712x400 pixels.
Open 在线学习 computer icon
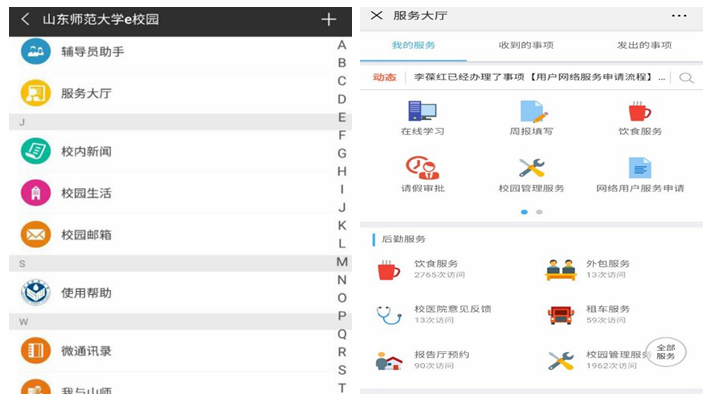422,111
